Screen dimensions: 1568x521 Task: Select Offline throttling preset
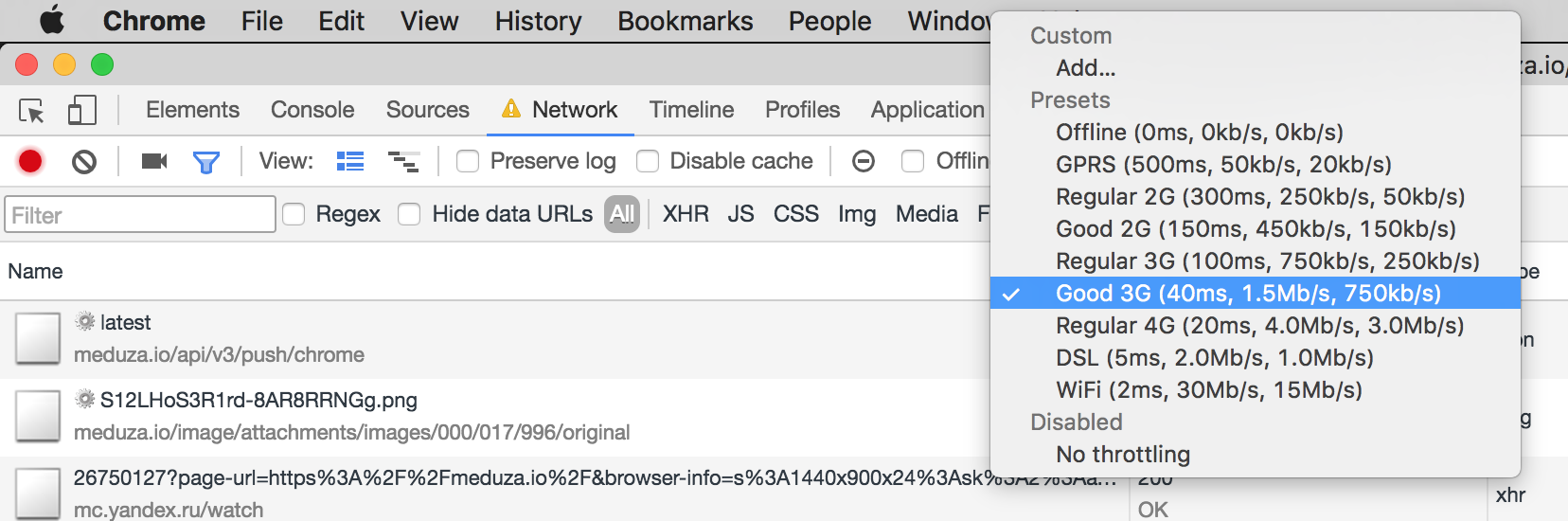click(1256, 133)
